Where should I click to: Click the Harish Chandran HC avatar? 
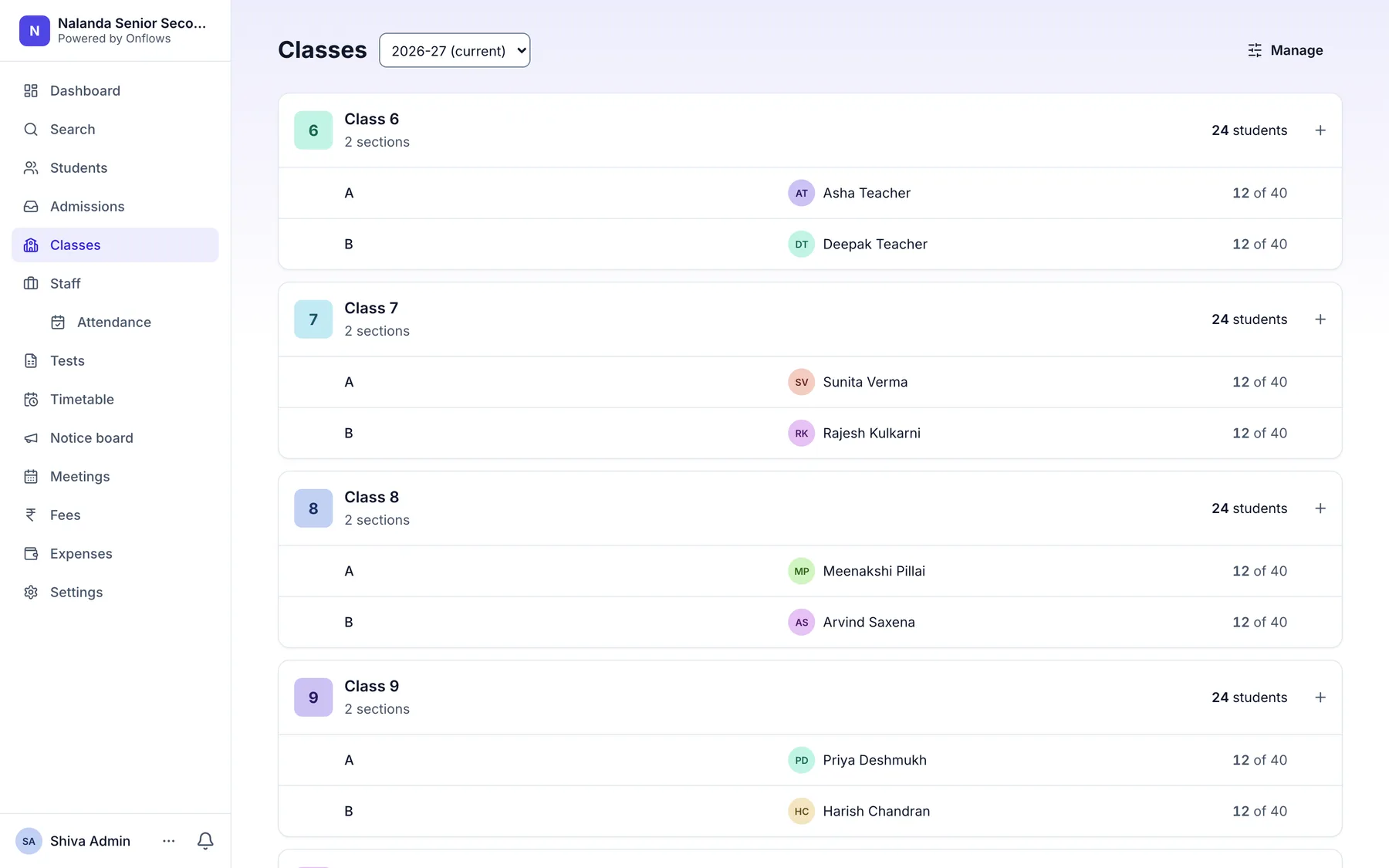(x=802, y=811)
